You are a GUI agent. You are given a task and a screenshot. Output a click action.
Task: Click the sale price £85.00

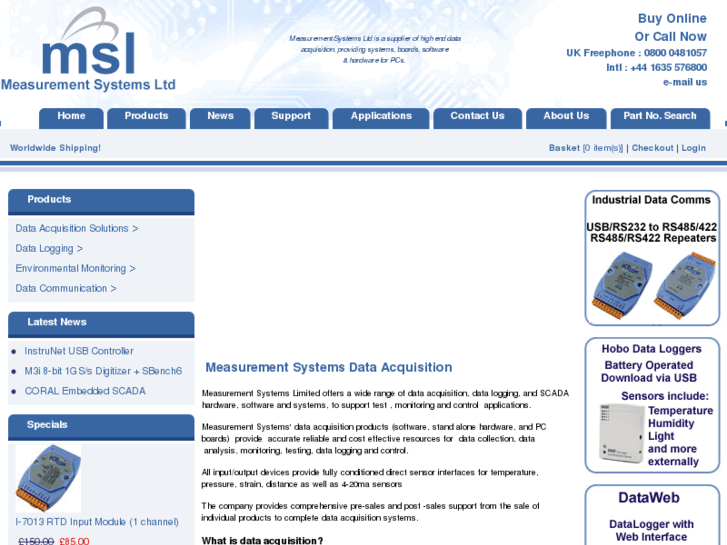click(74, 541)
